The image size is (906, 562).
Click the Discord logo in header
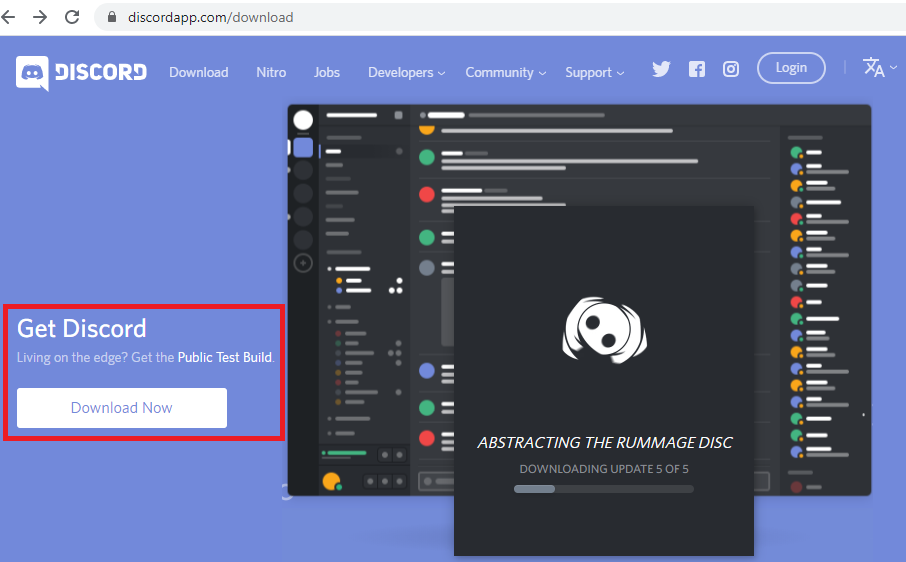82,72
